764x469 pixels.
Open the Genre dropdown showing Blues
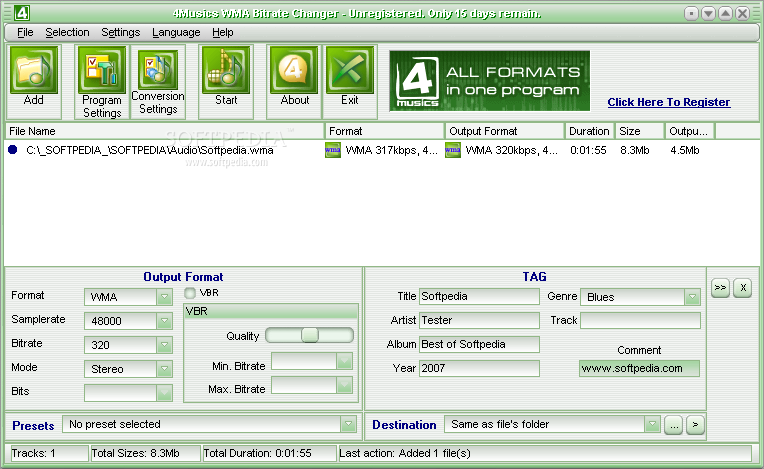tap(692, 297)
